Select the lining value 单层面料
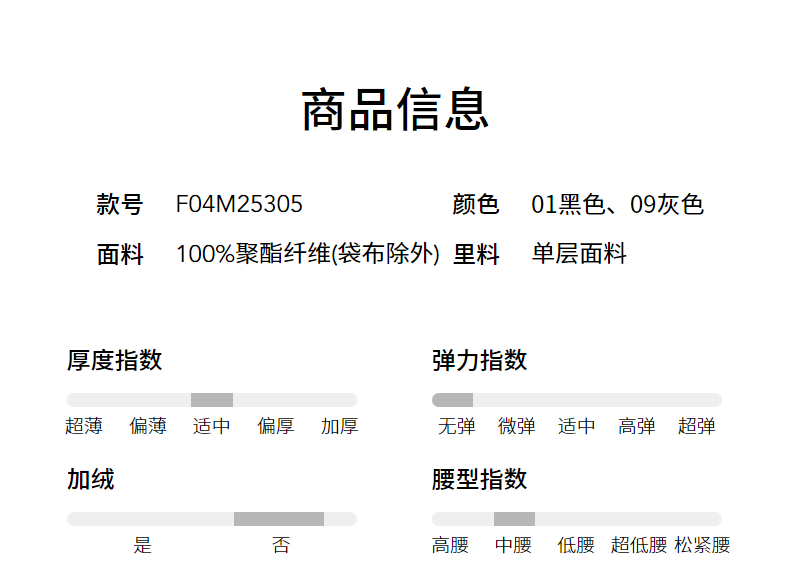The height and width of the screenshot is (562, 790). 579,254
